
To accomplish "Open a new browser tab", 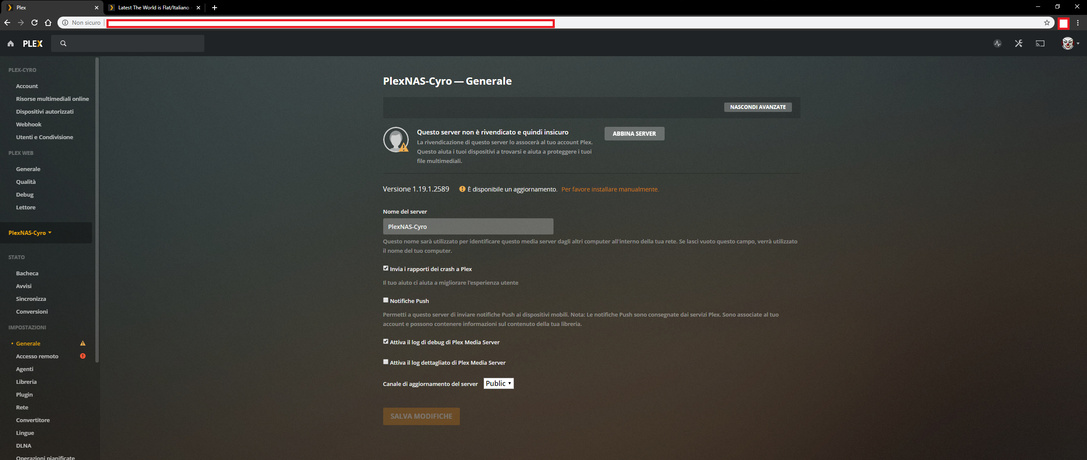I will 214,8.
